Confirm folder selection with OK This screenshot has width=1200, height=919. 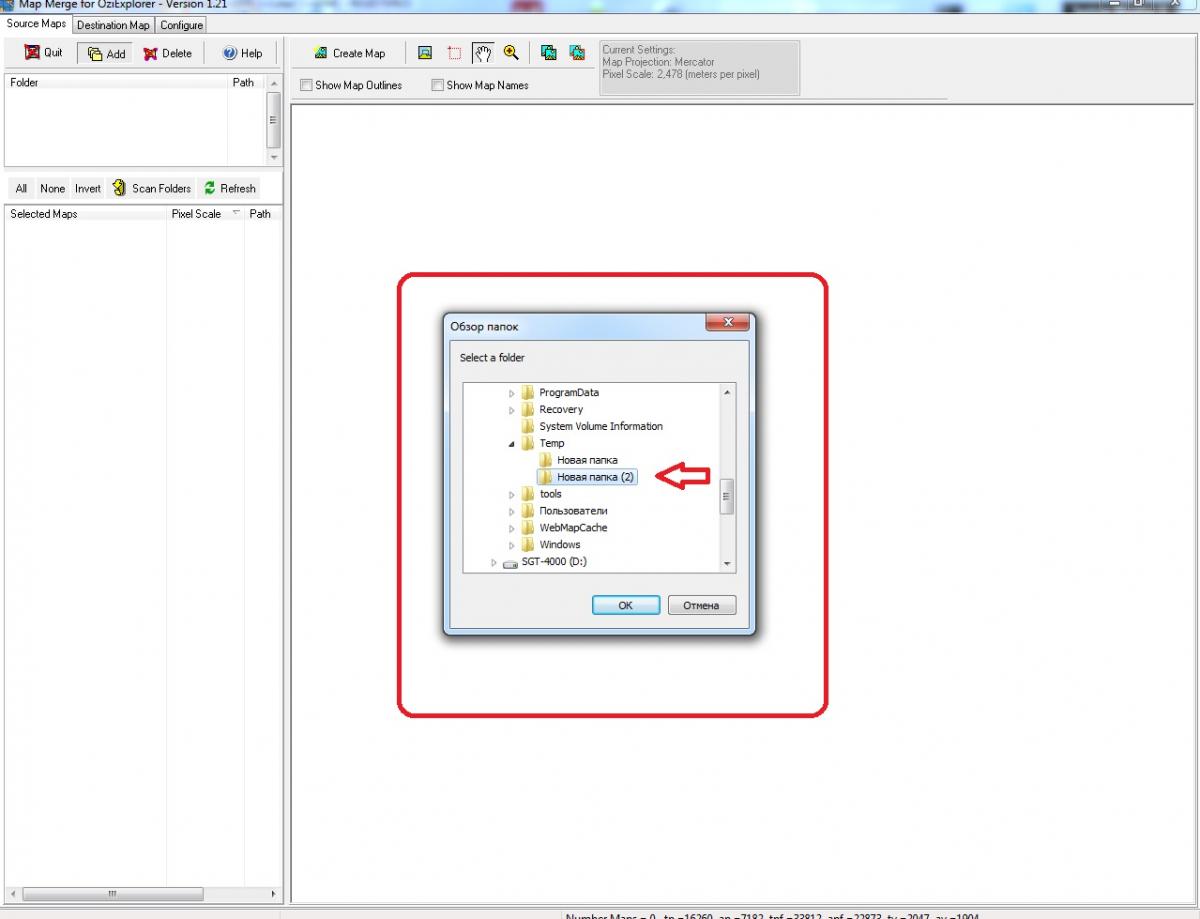(625, 605)
